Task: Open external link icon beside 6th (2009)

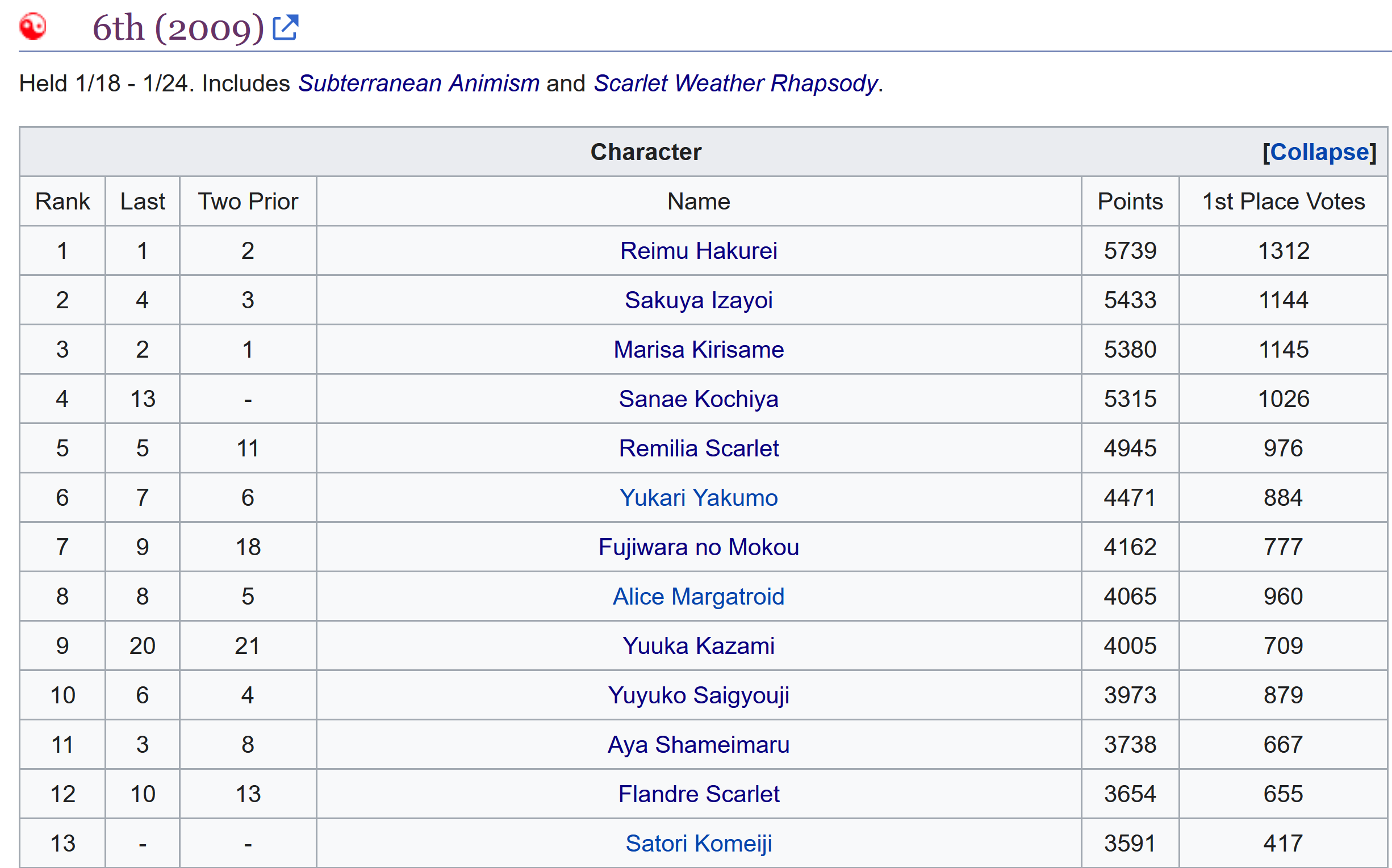Action: (x=286, y=28)
